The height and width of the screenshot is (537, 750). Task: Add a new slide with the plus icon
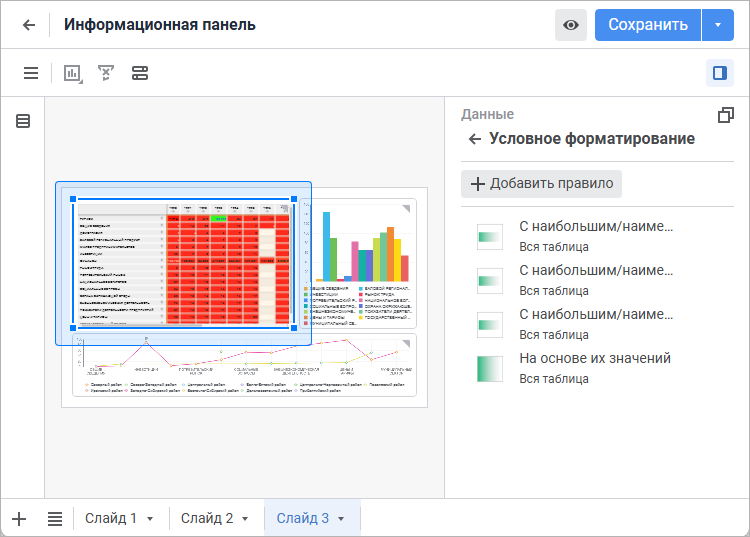pos(19,518)
